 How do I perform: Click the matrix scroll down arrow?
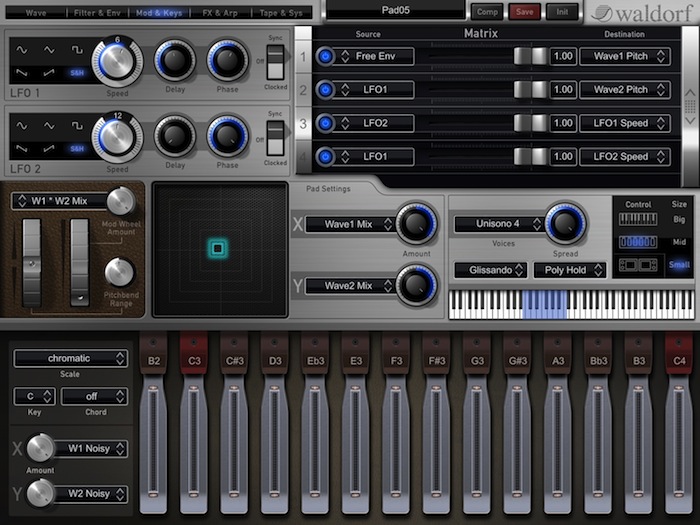688,119
